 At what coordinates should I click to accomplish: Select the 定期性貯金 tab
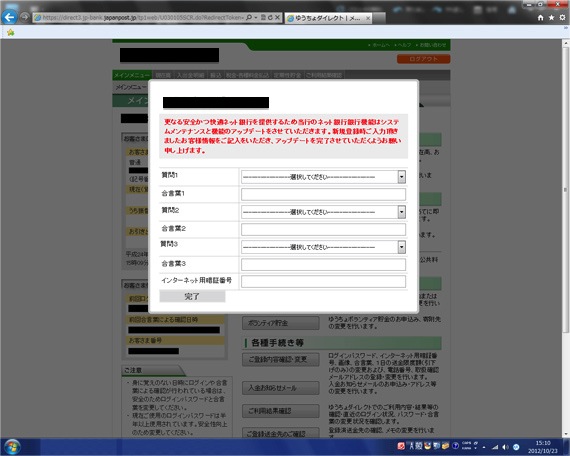[x=287, y=75]
